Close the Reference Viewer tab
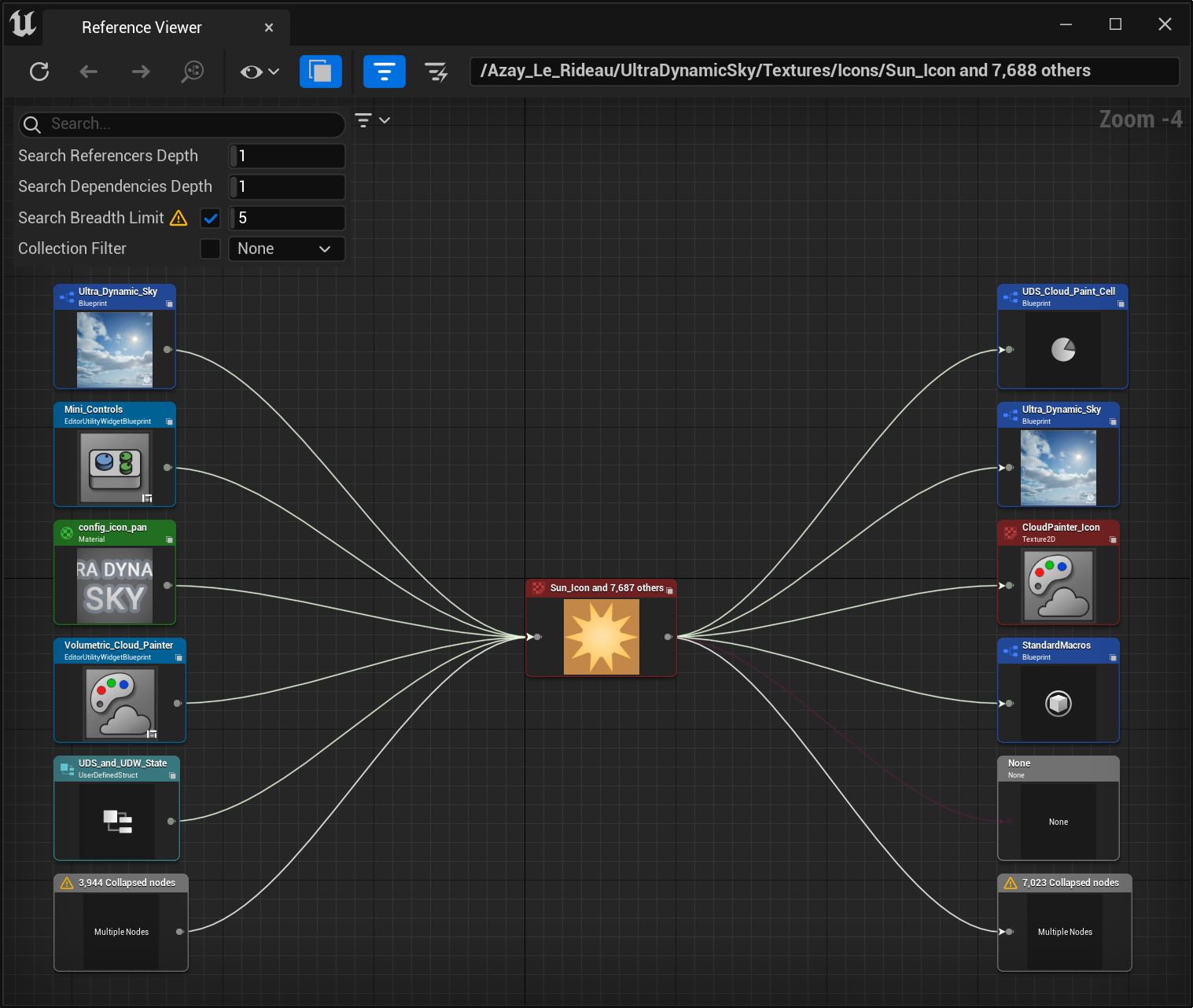This screenshot has width=1193, height=1008. pos(269,28)
